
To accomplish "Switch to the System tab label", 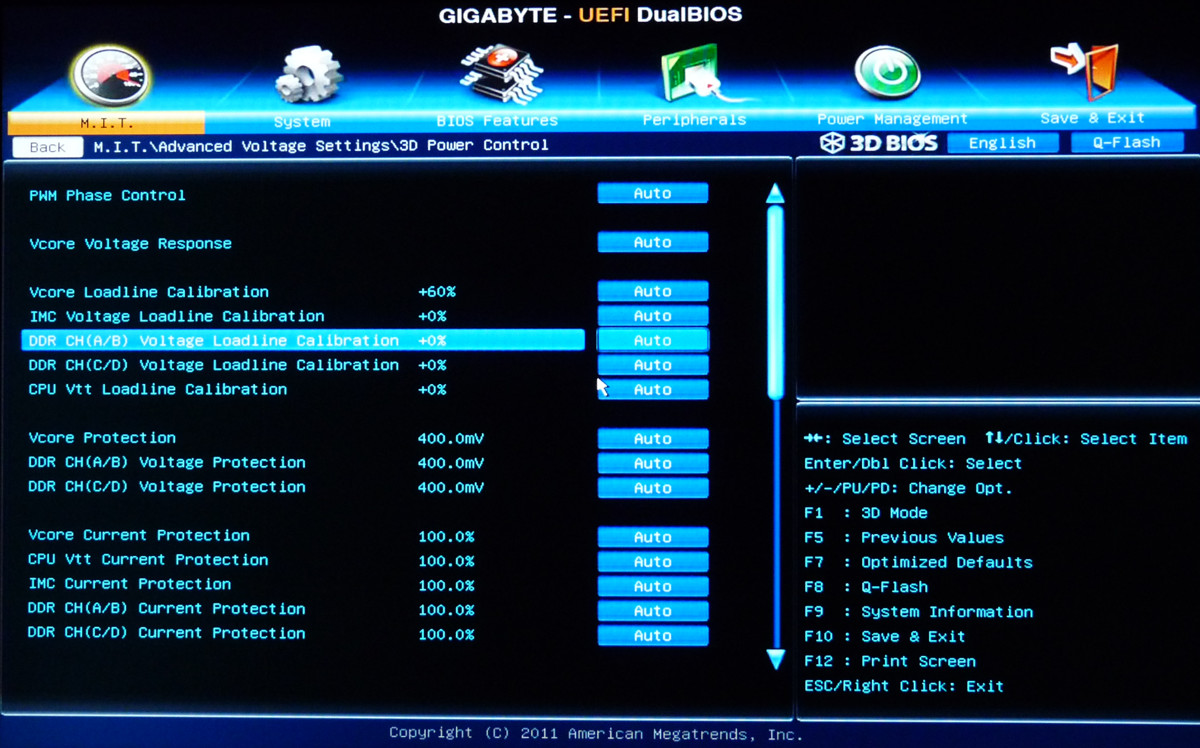I will pos(302,121).
